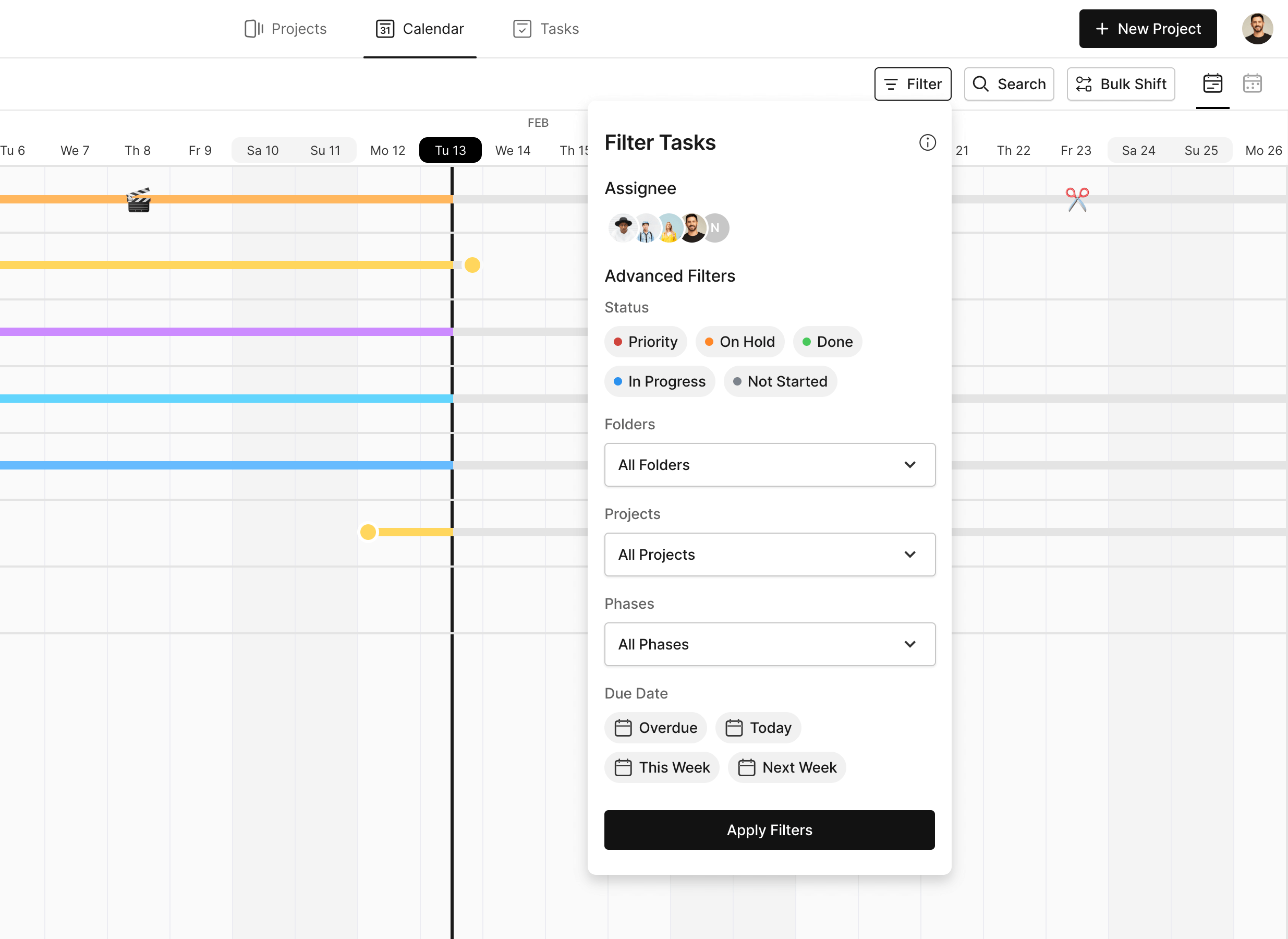Click the info icon in Filter Tasks

pos(927,142)
